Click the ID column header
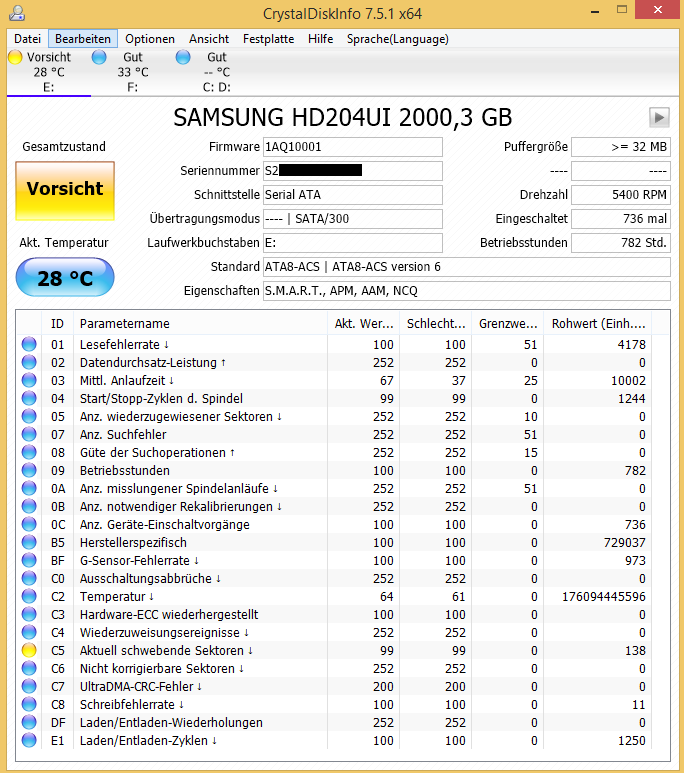 click(57, 323)
